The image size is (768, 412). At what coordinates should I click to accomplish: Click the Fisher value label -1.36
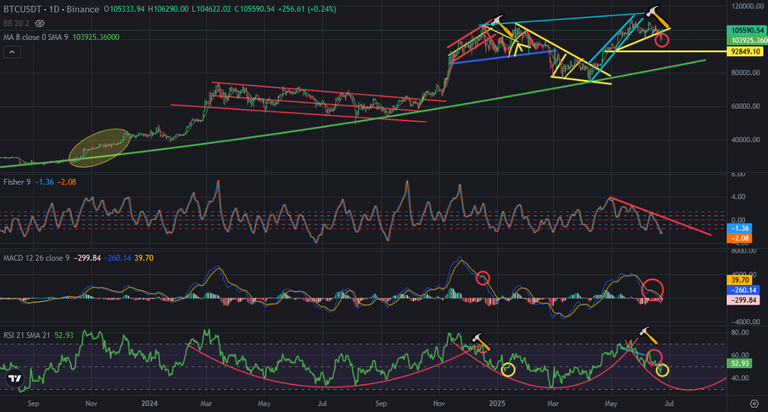(740, 228)
